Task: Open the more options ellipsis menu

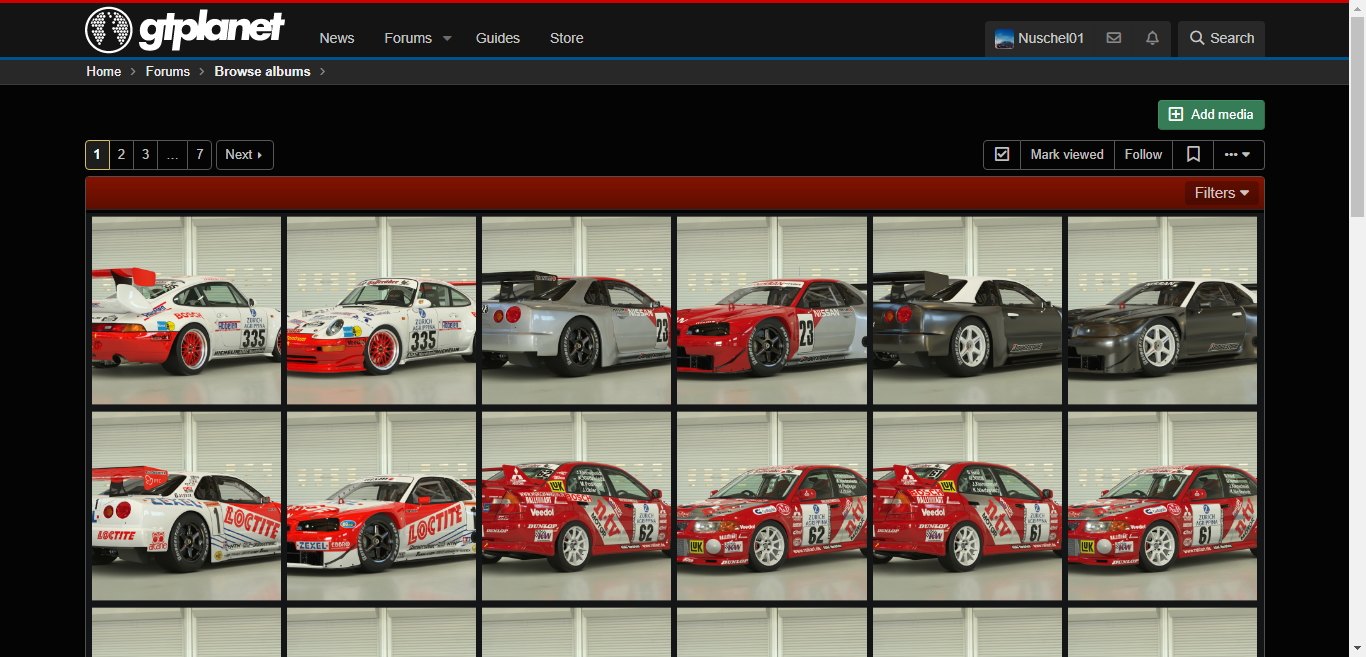Action: pos(1238,155)
